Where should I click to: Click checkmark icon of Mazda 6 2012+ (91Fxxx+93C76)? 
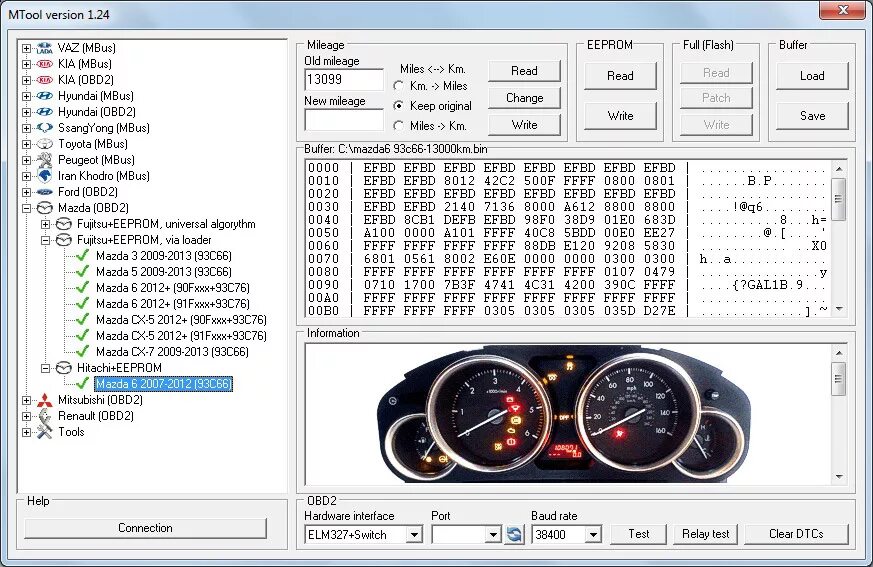pos(82,304)
